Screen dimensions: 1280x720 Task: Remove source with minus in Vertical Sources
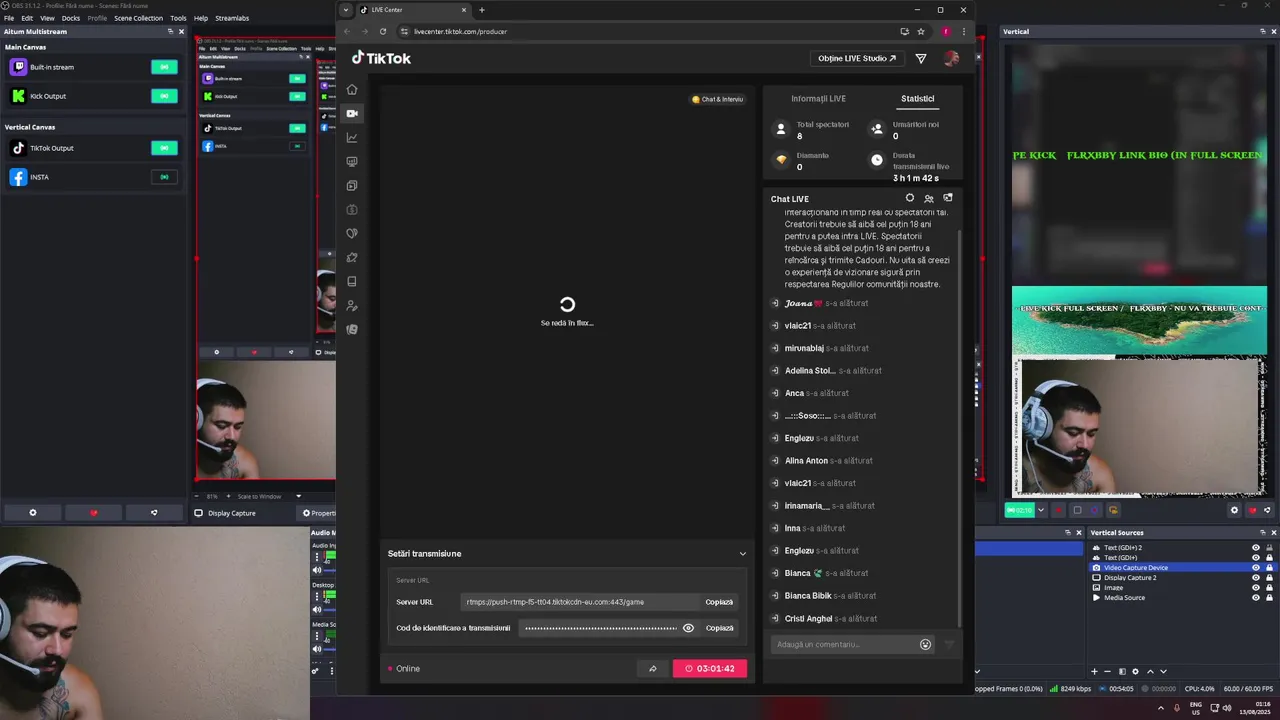pyautogui.click(x=1108, y=671)
